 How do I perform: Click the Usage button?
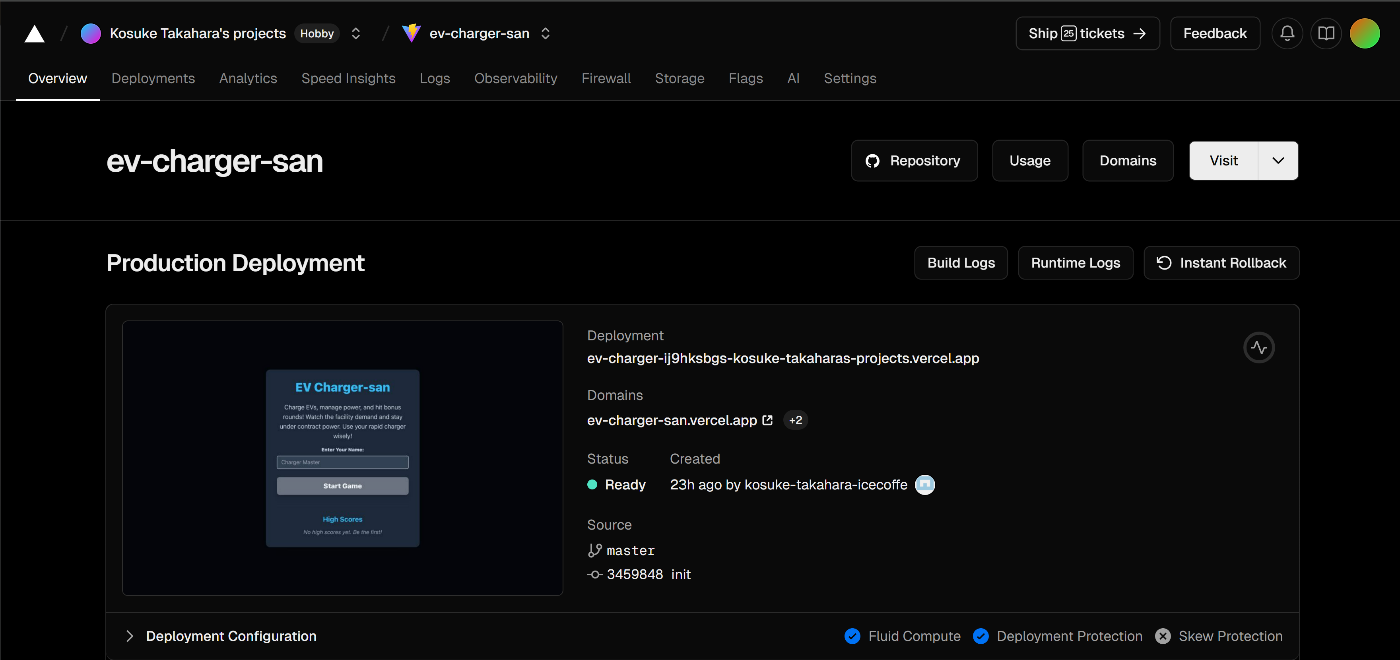1030,161
